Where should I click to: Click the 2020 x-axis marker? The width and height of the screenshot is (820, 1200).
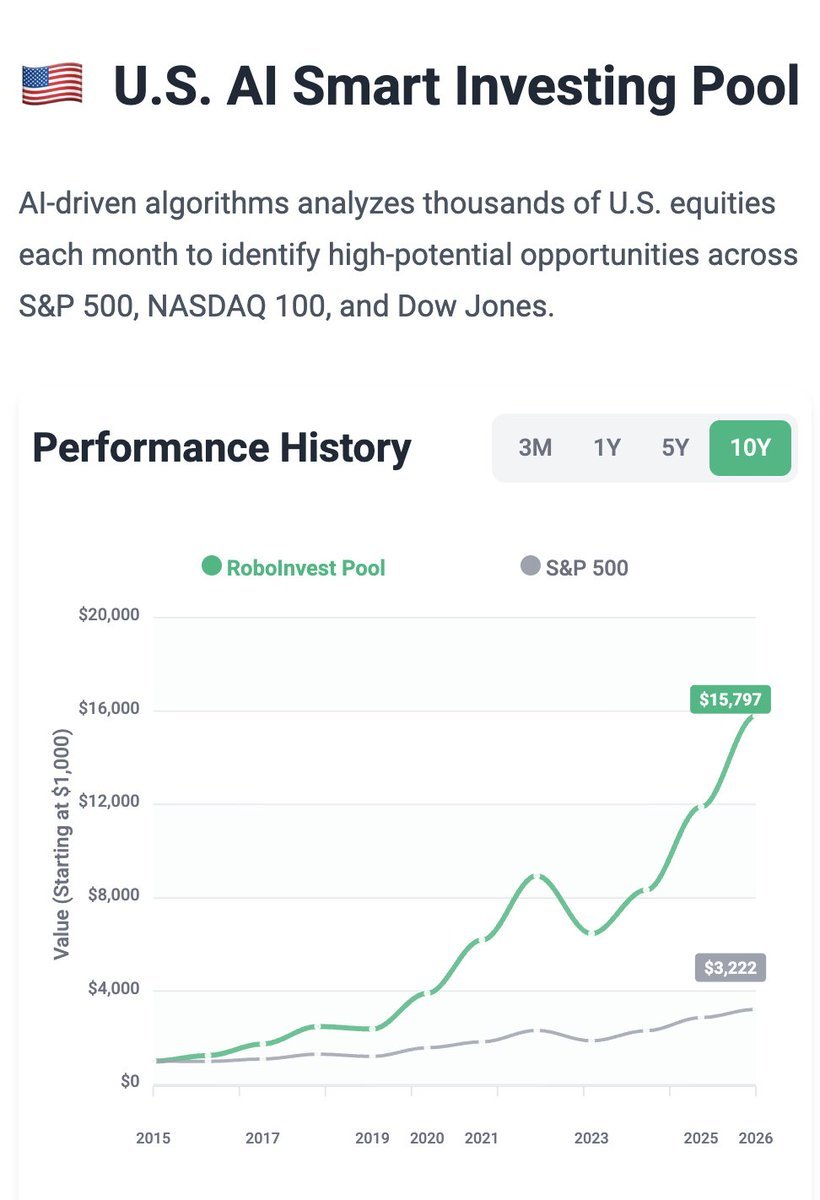427,1138
